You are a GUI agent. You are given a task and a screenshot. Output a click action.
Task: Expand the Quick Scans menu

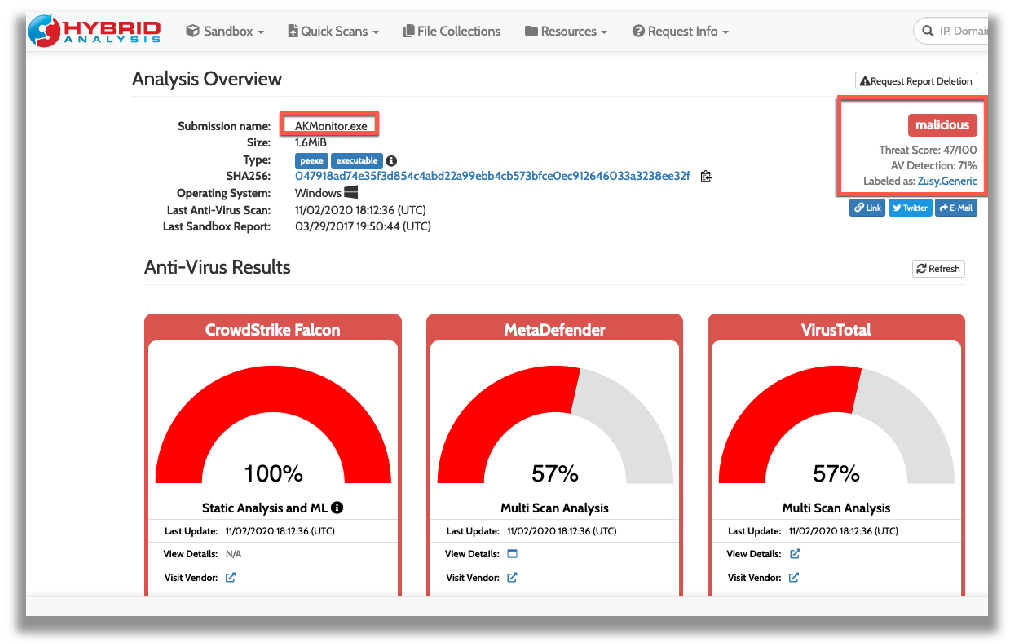[333, 31]
